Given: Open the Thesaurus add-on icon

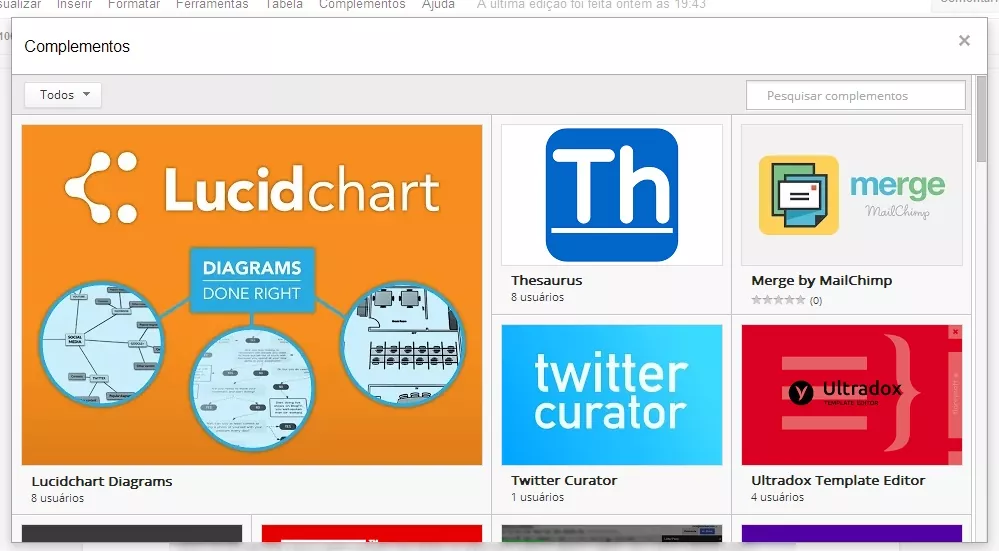Looking at the screenshot, I should [612, 195].
